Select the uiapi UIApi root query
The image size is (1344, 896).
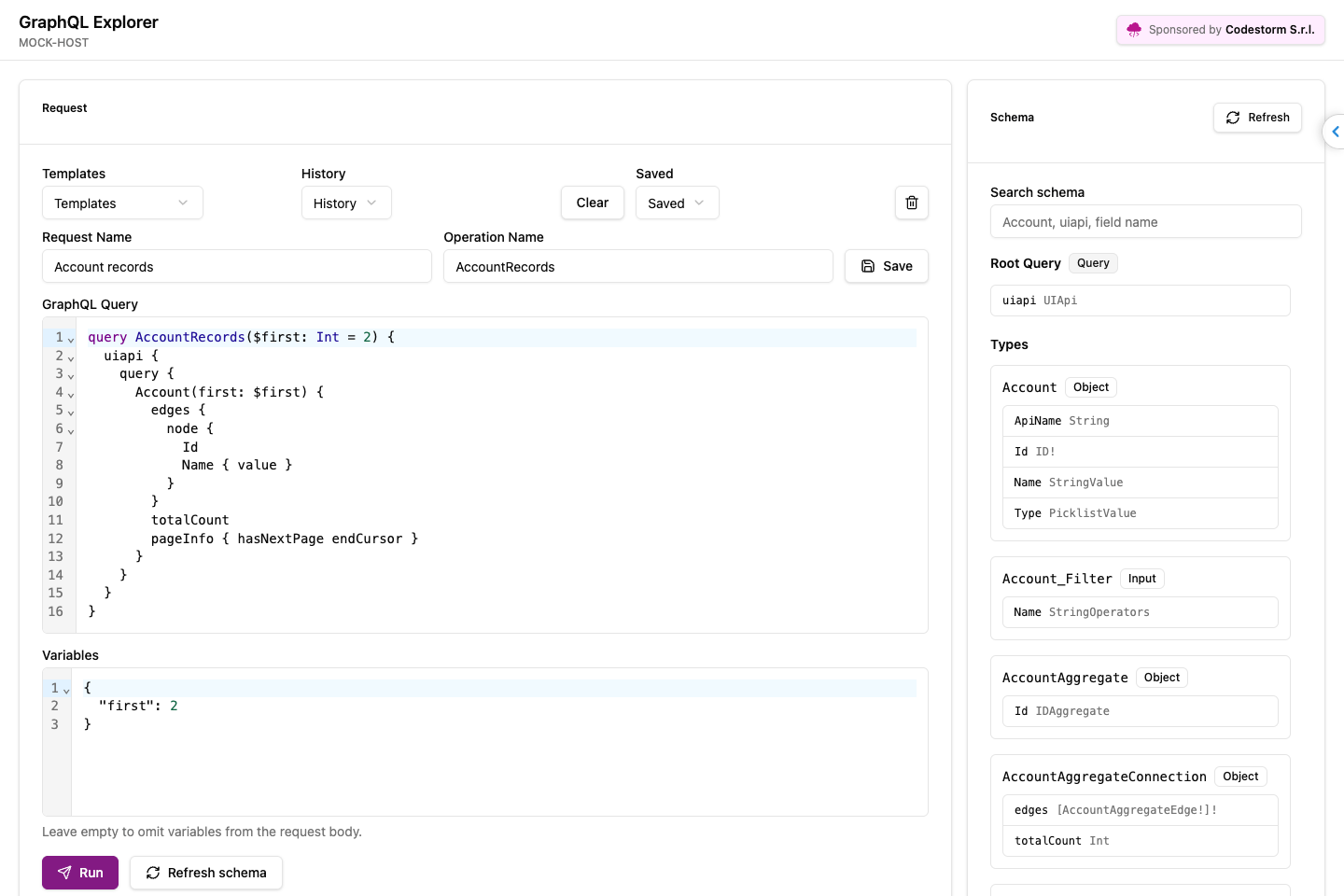(x=1141, y=301)
